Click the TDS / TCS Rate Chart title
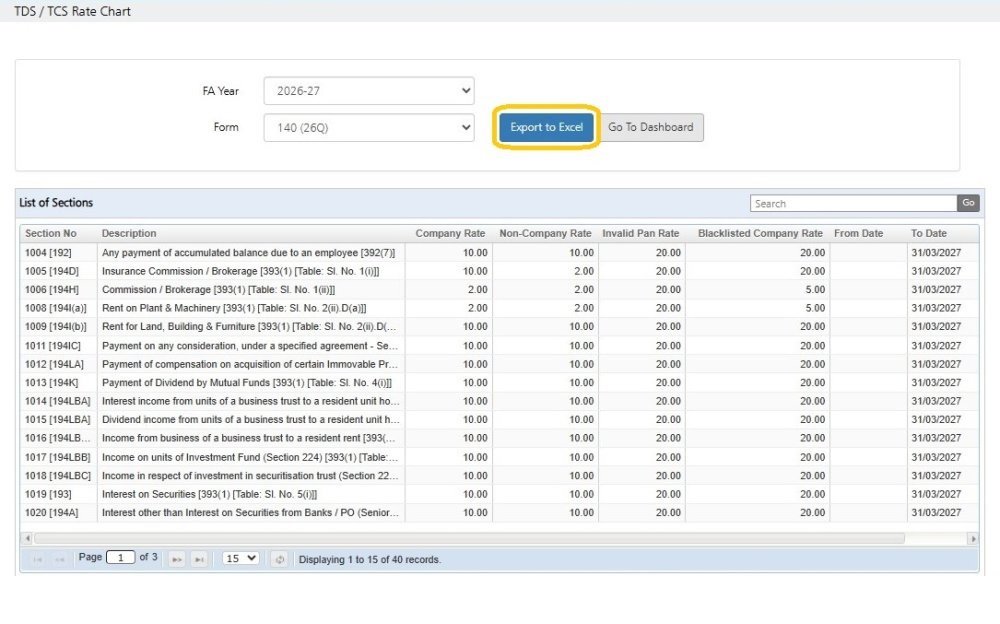Viewport: 1000px width, 624px height. [x=72, y=11]
